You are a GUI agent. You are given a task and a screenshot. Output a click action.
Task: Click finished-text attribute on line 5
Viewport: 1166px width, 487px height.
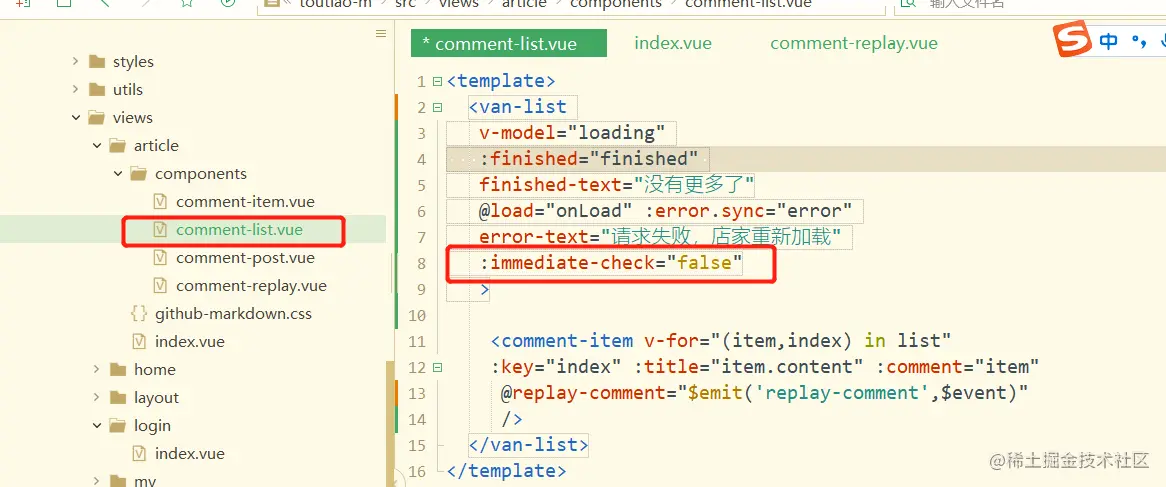click(x=616, y=185)
